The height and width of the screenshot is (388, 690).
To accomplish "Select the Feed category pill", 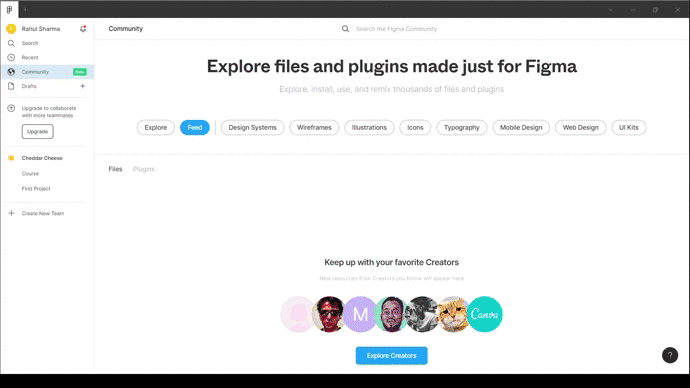I will click(x=195, y=128).
